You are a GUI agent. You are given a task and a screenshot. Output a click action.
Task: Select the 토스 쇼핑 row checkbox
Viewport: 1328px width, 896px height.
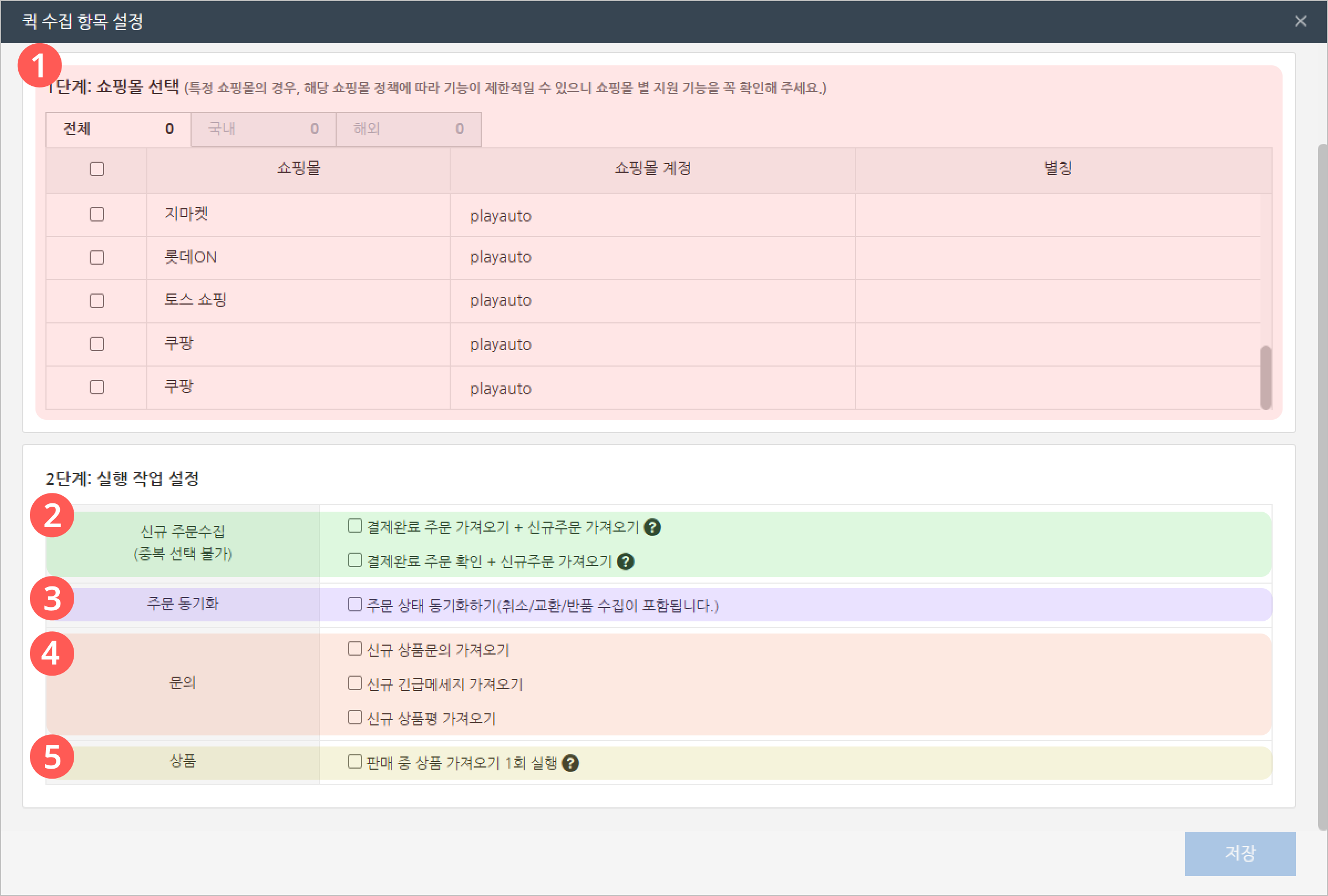click(96, 301)
